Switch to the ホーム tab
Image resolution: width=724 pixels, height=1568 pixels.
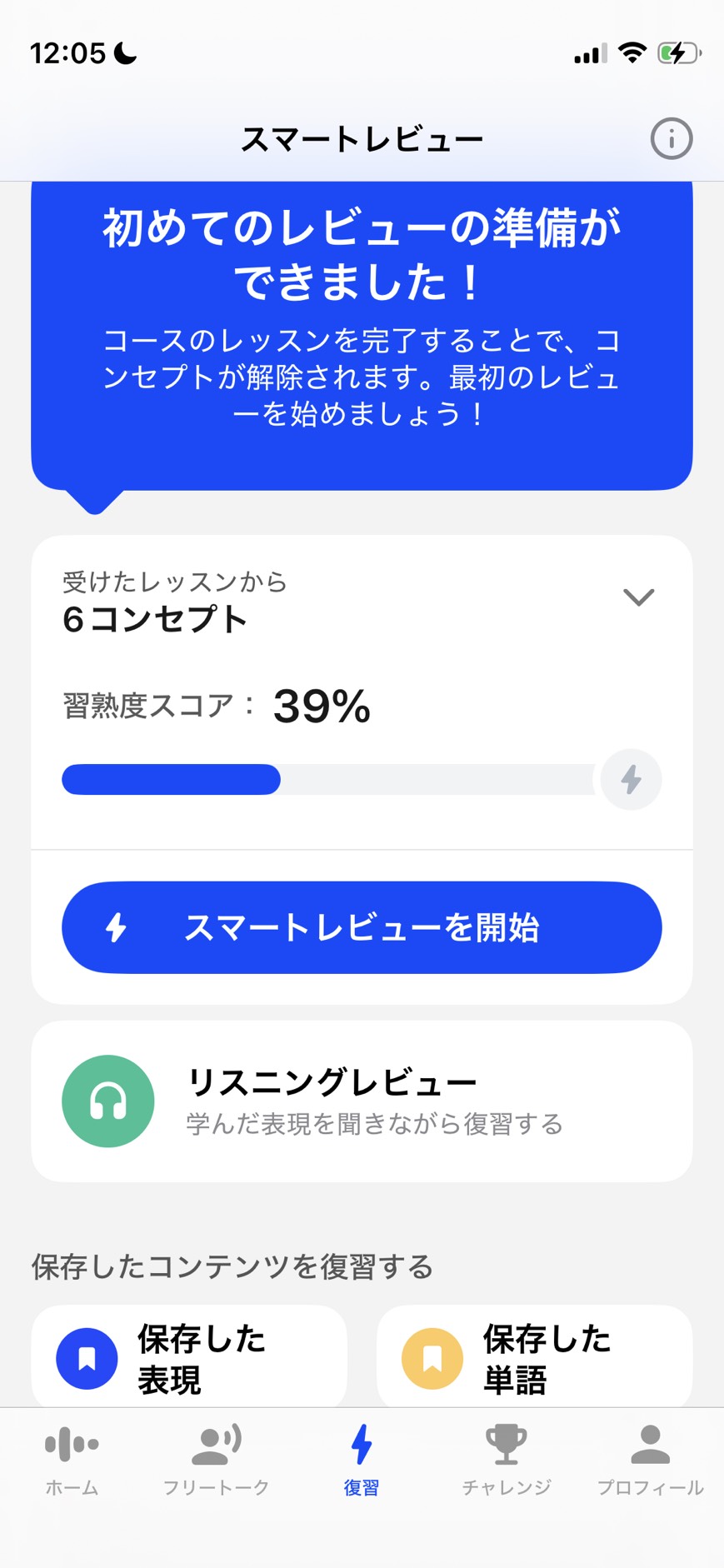72,1459
